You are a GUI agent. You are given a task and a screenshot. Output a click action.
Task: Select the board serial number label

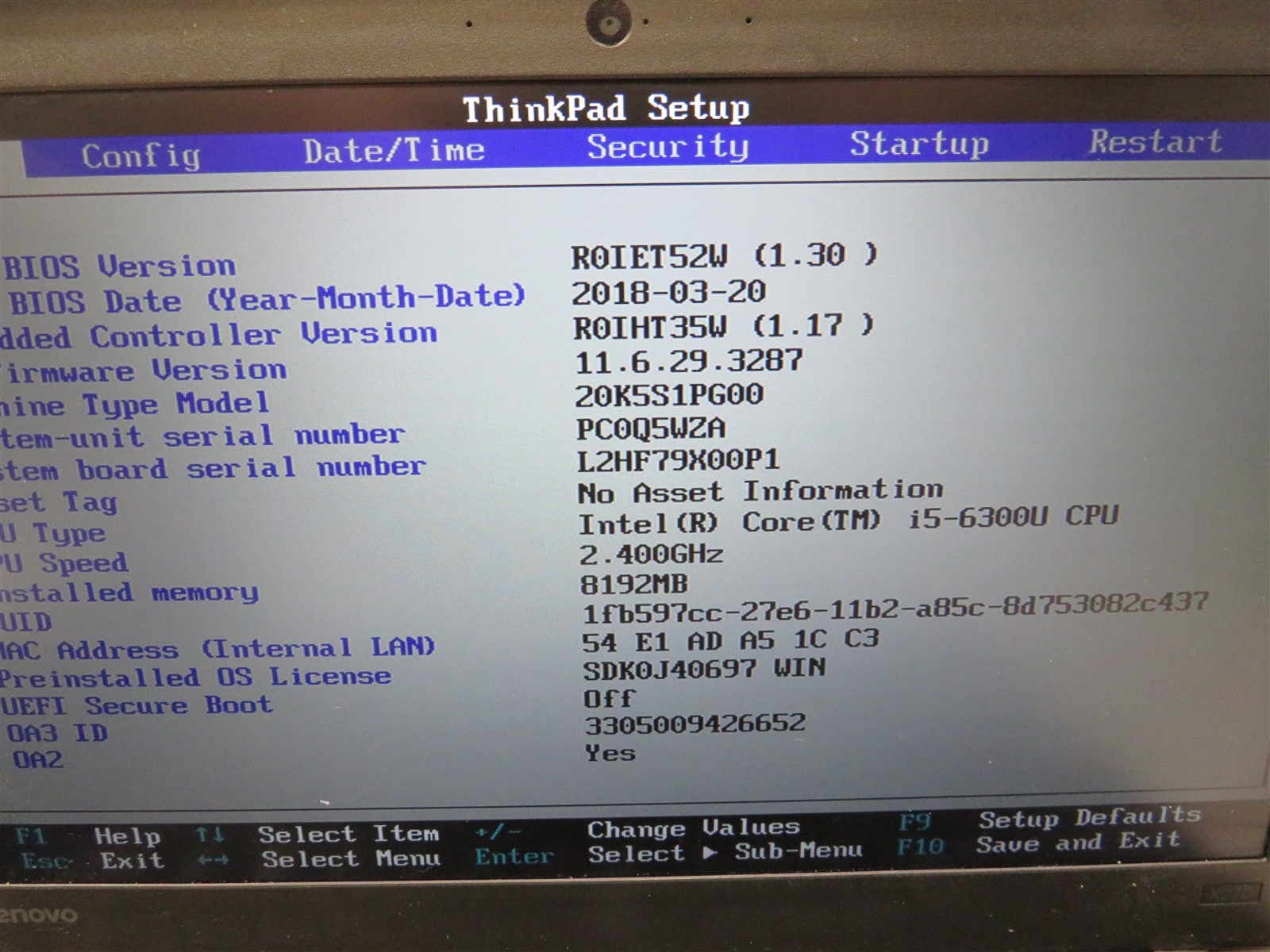click(x=213, y=468)
